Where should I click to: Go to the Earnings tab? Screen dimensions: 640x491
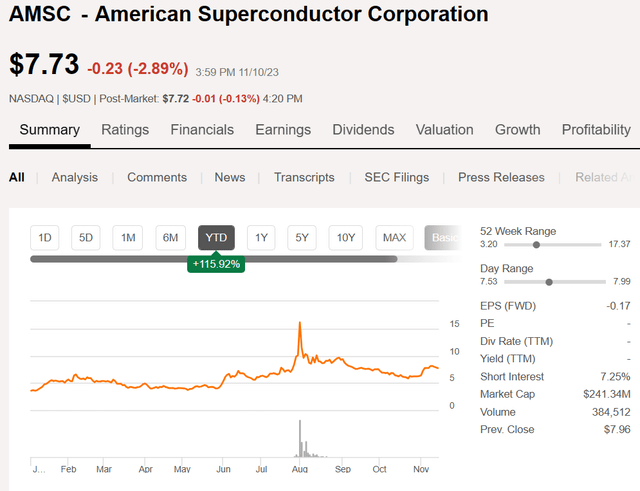pos(283,130)
